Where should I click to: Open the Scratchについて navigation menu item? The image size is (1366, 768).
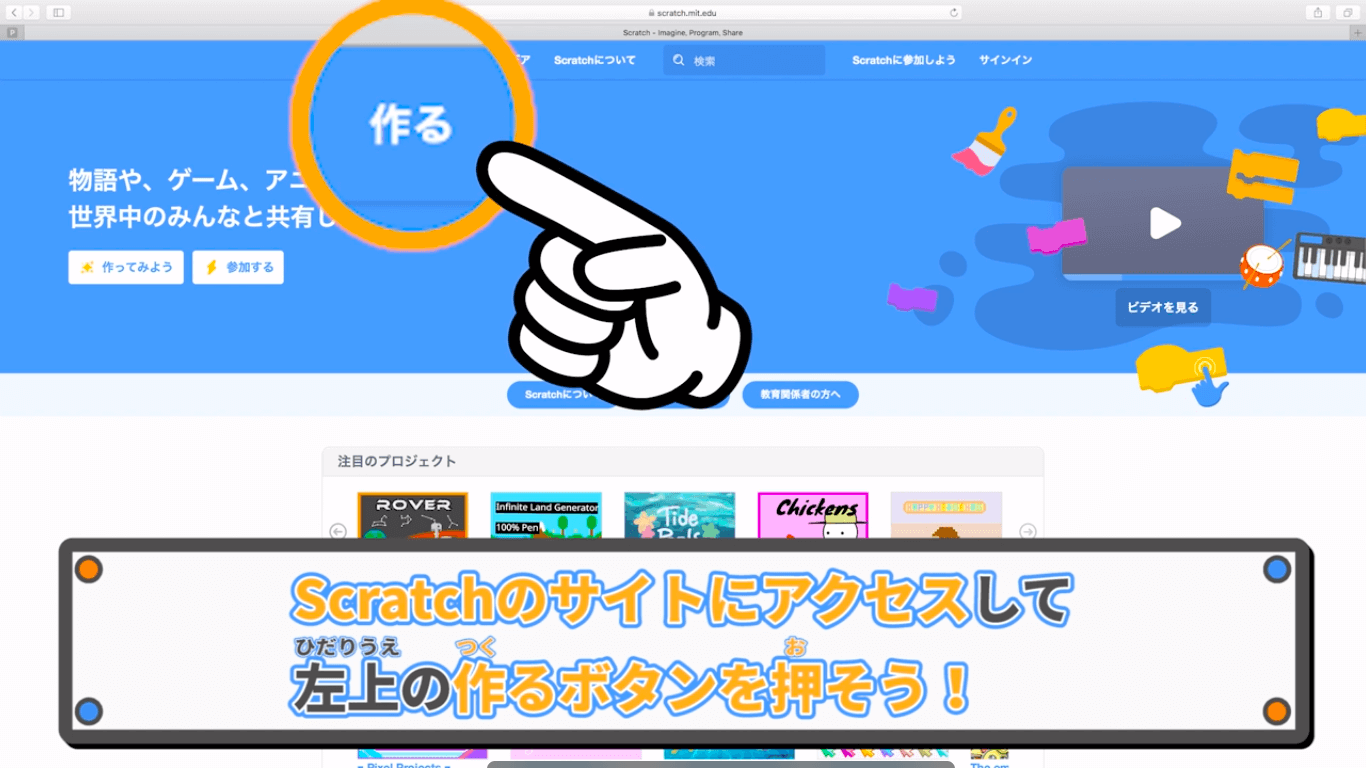[x=595, y=60]
